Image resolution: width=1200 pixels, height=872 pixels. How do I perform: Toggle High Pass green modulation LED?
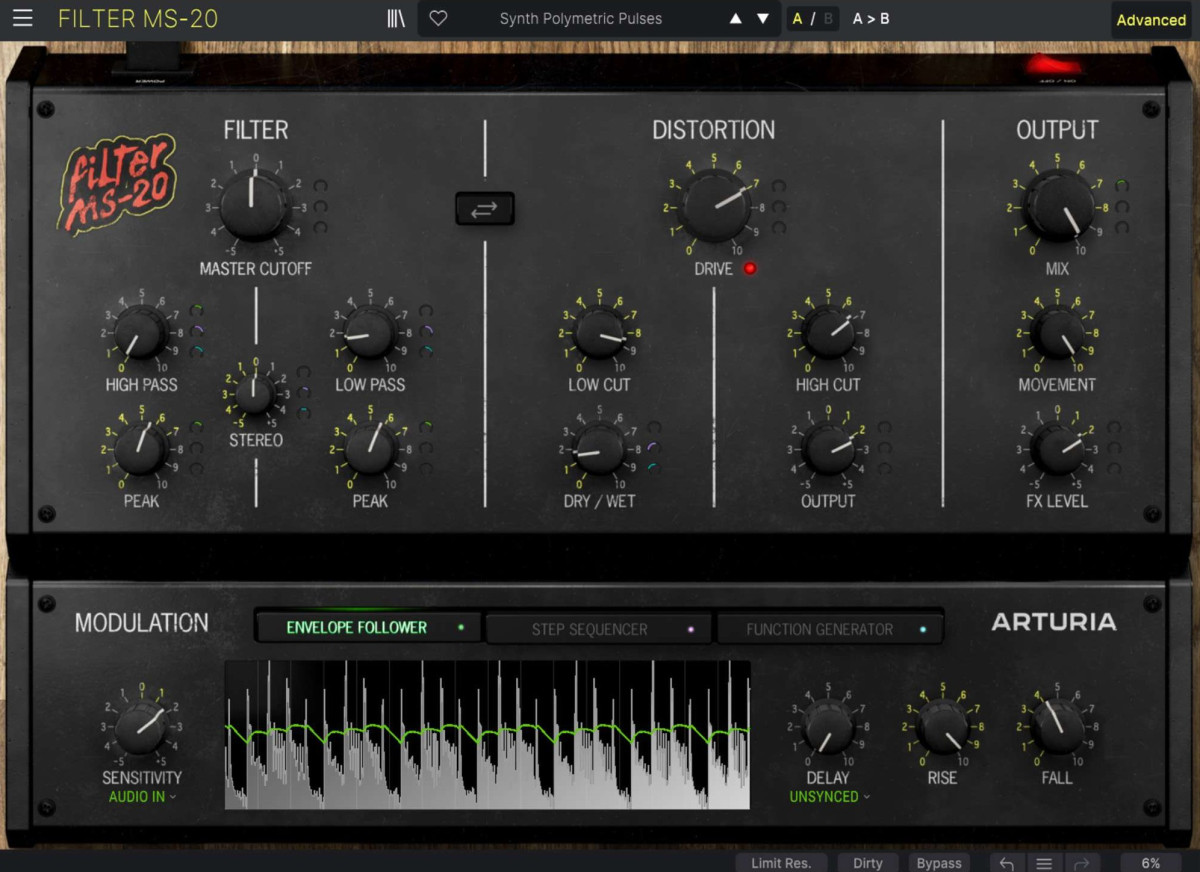pos(197,310)
